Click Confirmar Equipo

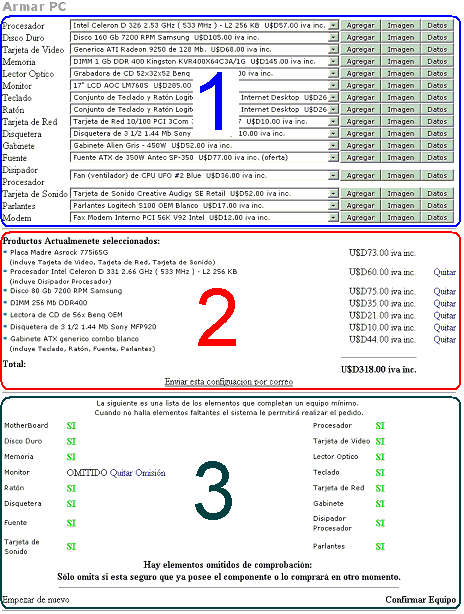click(x=421, y=600)
